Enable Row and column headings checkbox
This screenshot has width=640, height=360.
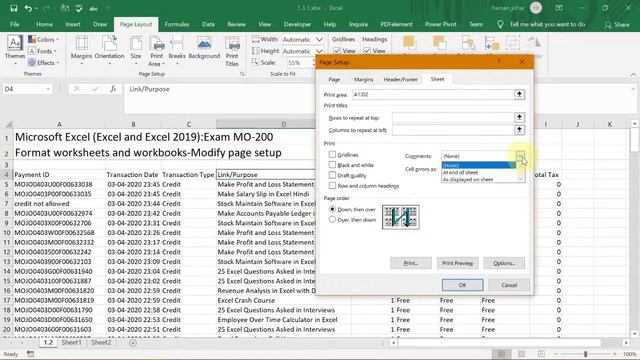[332, 186]
